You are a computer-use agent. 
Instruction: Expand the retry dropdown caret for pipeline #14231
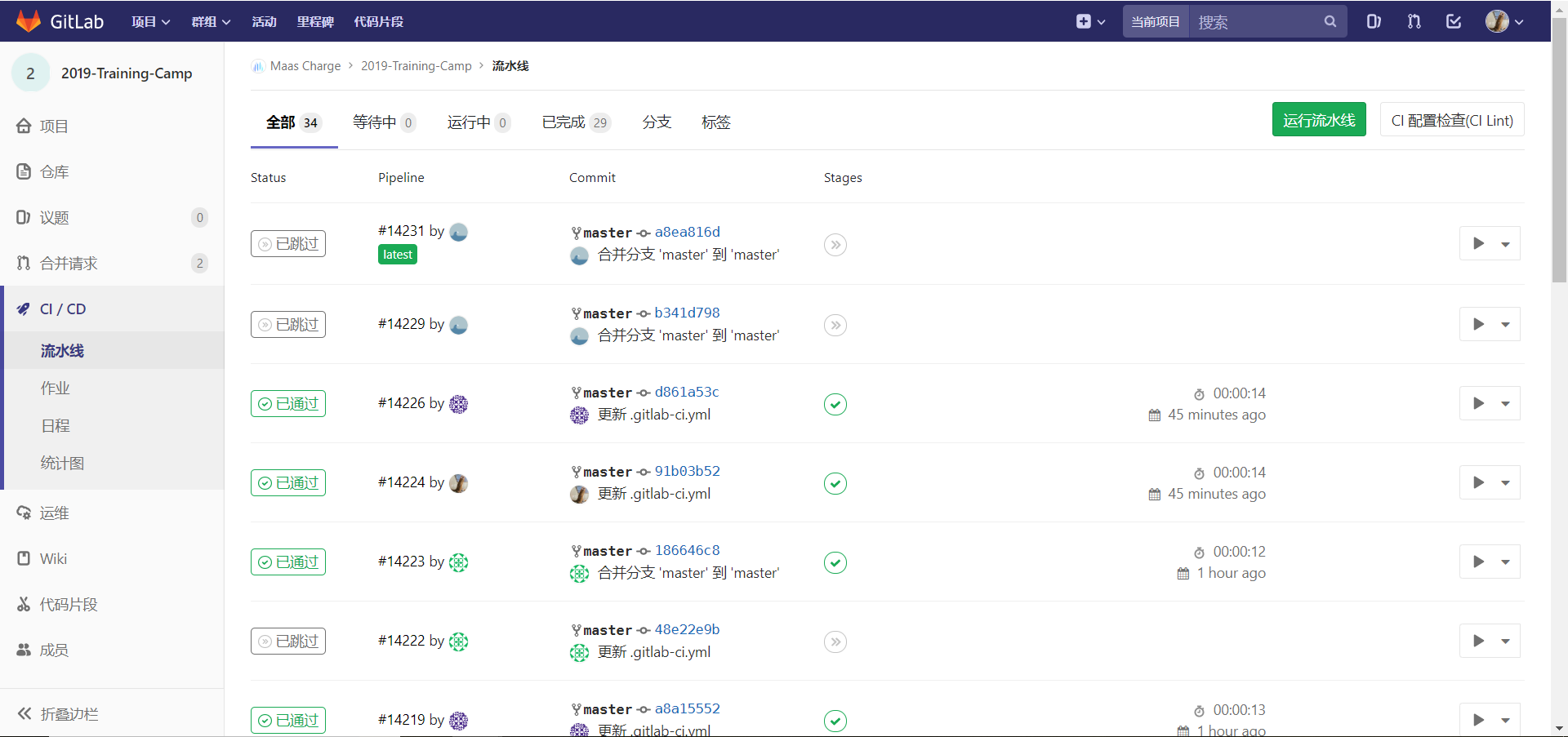coord(1507,243)
